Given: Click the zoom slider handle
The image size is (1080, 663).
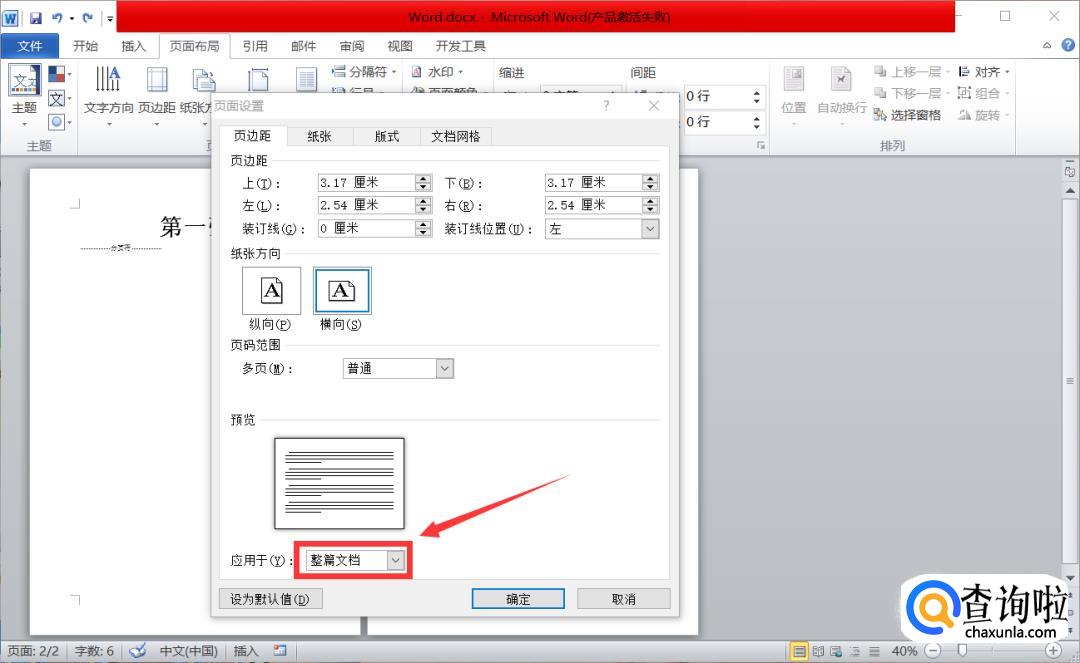Looking at the screenshot, I should pos(962,651).
